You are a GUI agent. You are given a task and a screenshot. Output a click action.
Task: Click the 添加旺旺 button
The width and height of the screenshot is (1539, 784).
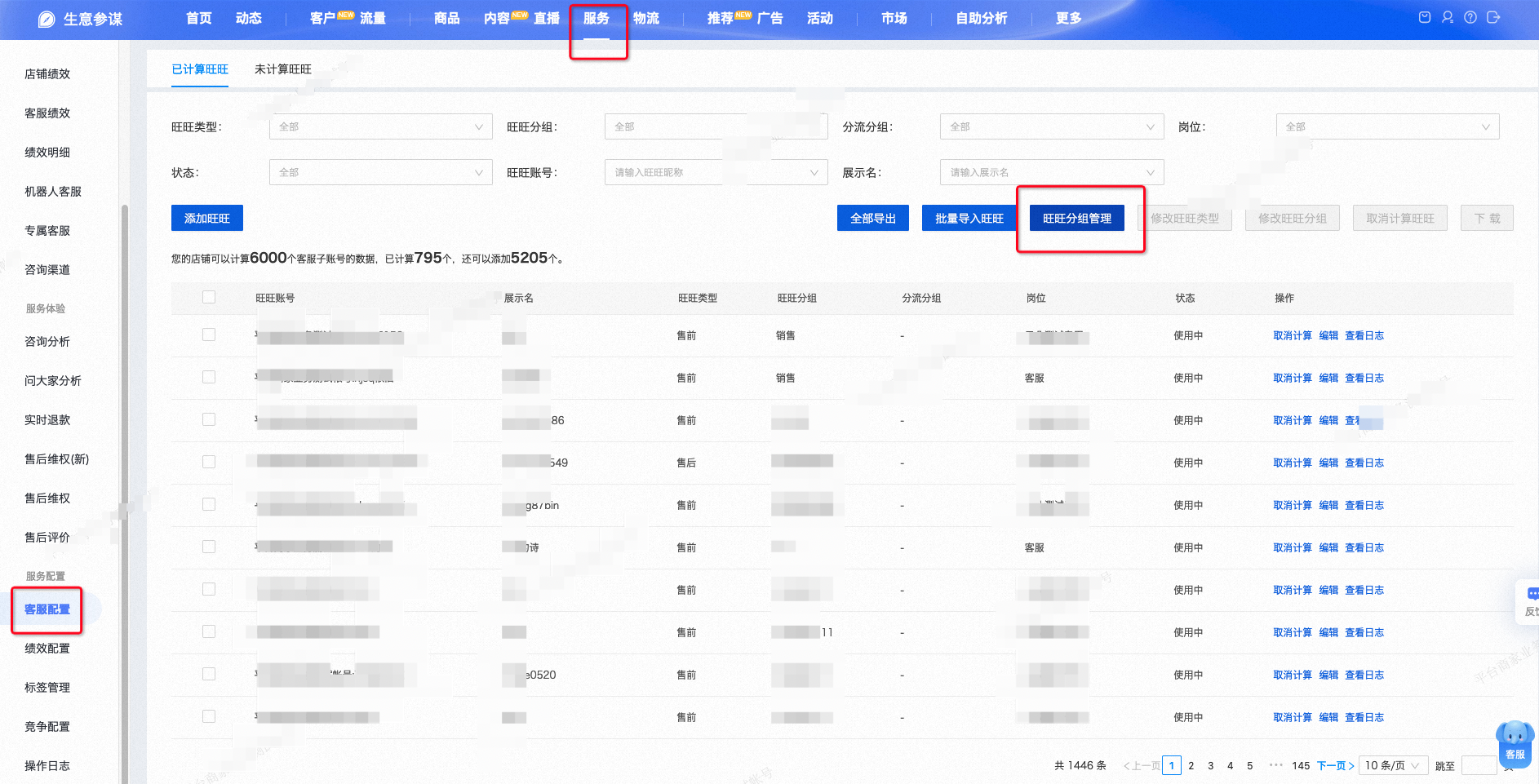(x=207, y=218)
